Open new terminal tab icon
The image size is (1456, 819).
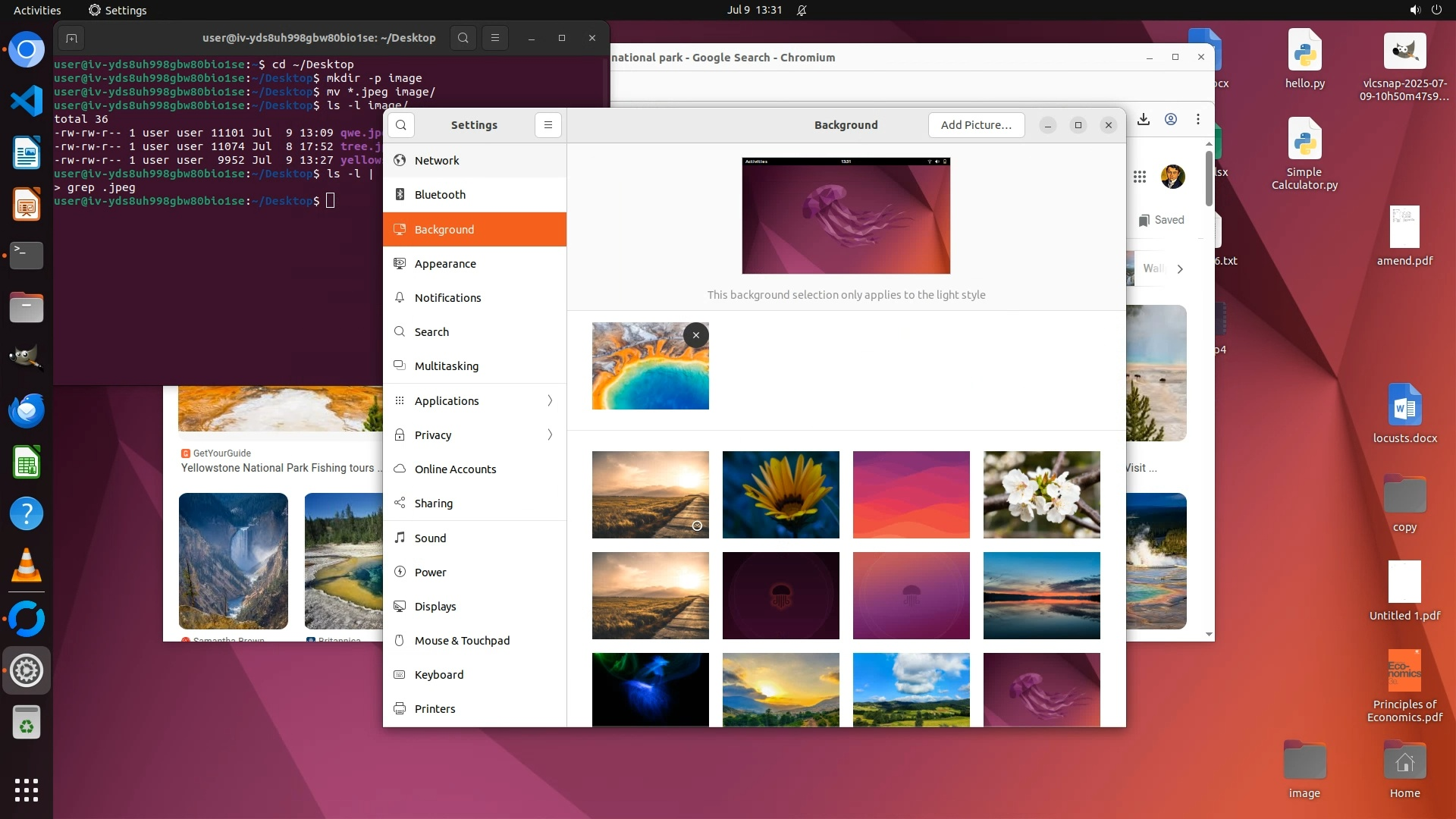point(71,38)
